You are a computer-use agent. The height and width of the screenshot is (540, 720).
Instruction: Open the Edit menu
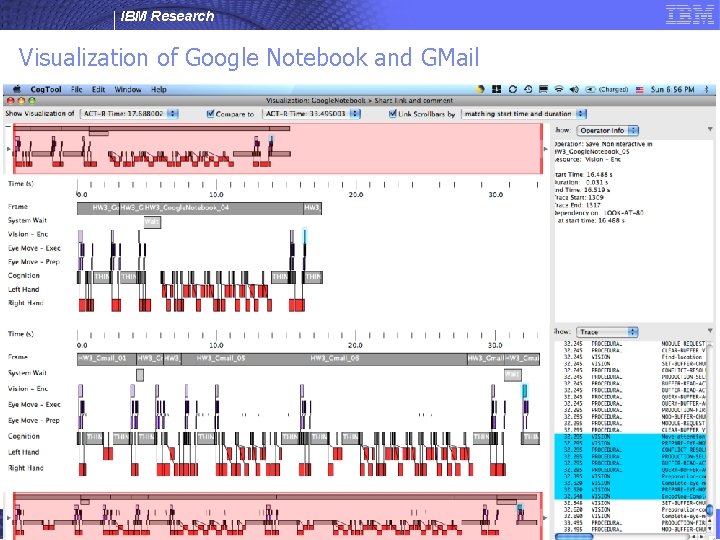pyautogui.click(x=98, y=90)
